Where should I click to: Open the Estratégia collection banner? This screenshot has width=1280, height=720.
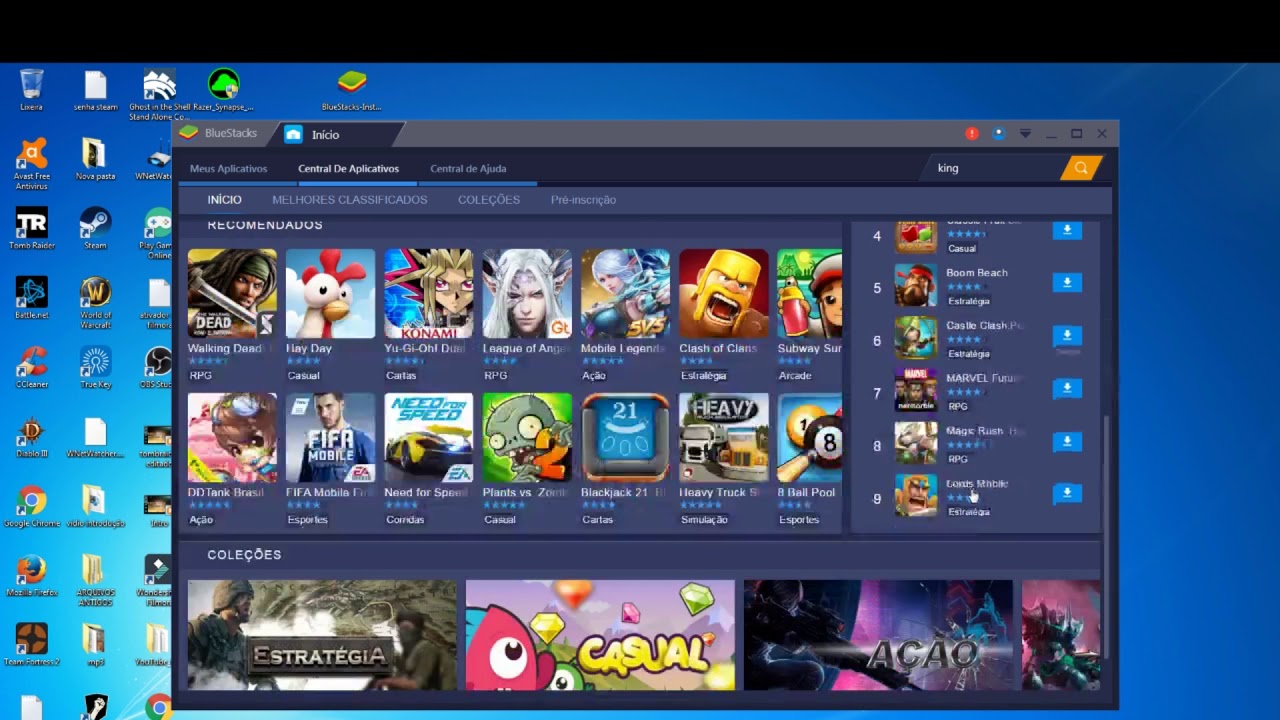click(322, 635)
